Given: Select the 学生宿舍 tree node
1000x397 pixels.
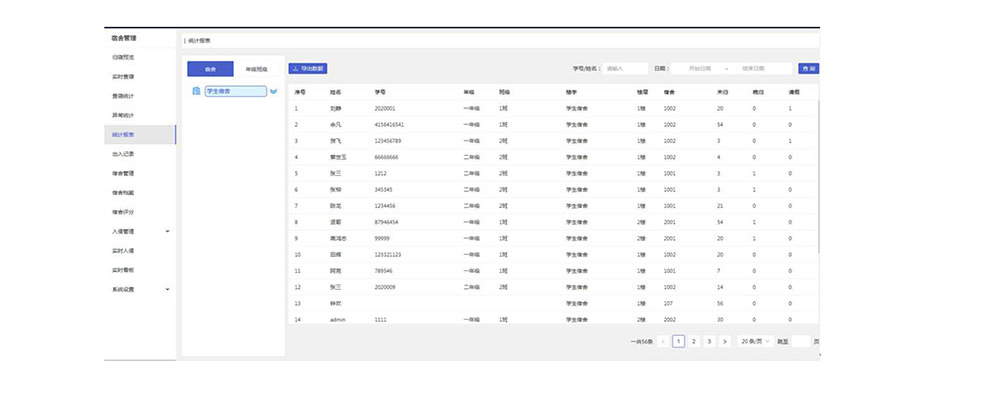Looking at the screenshot, I should point(236,91).
